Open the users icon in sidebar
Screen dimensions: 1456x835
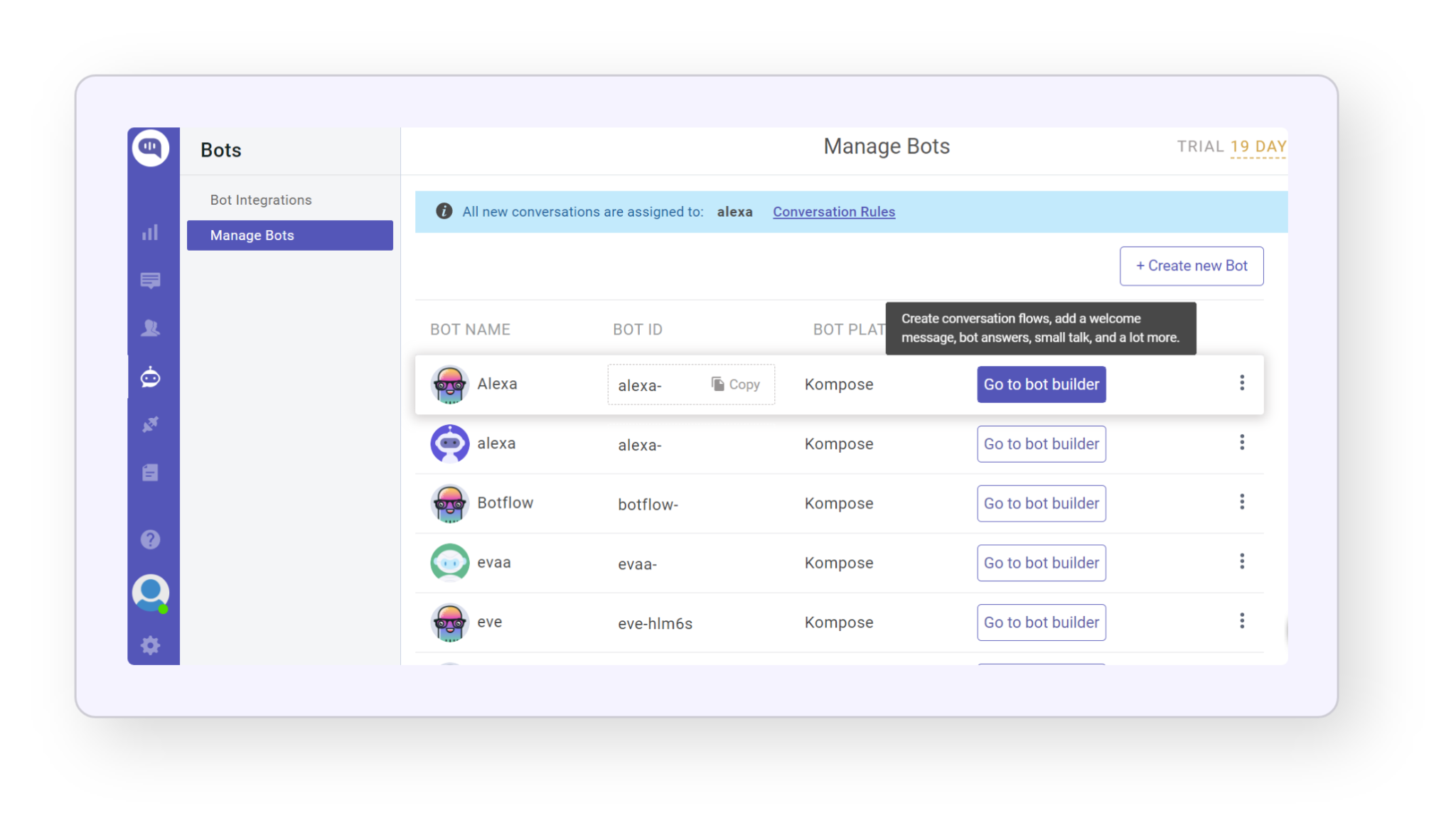point(150,328)
